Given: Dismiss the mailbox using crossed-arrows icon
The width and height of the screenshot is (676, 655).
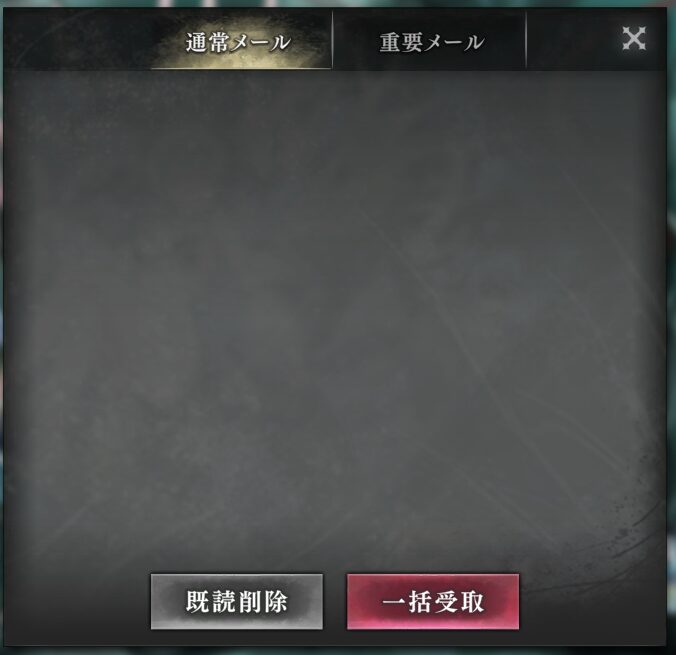Looking at the screenshot, I should [634, 38].
